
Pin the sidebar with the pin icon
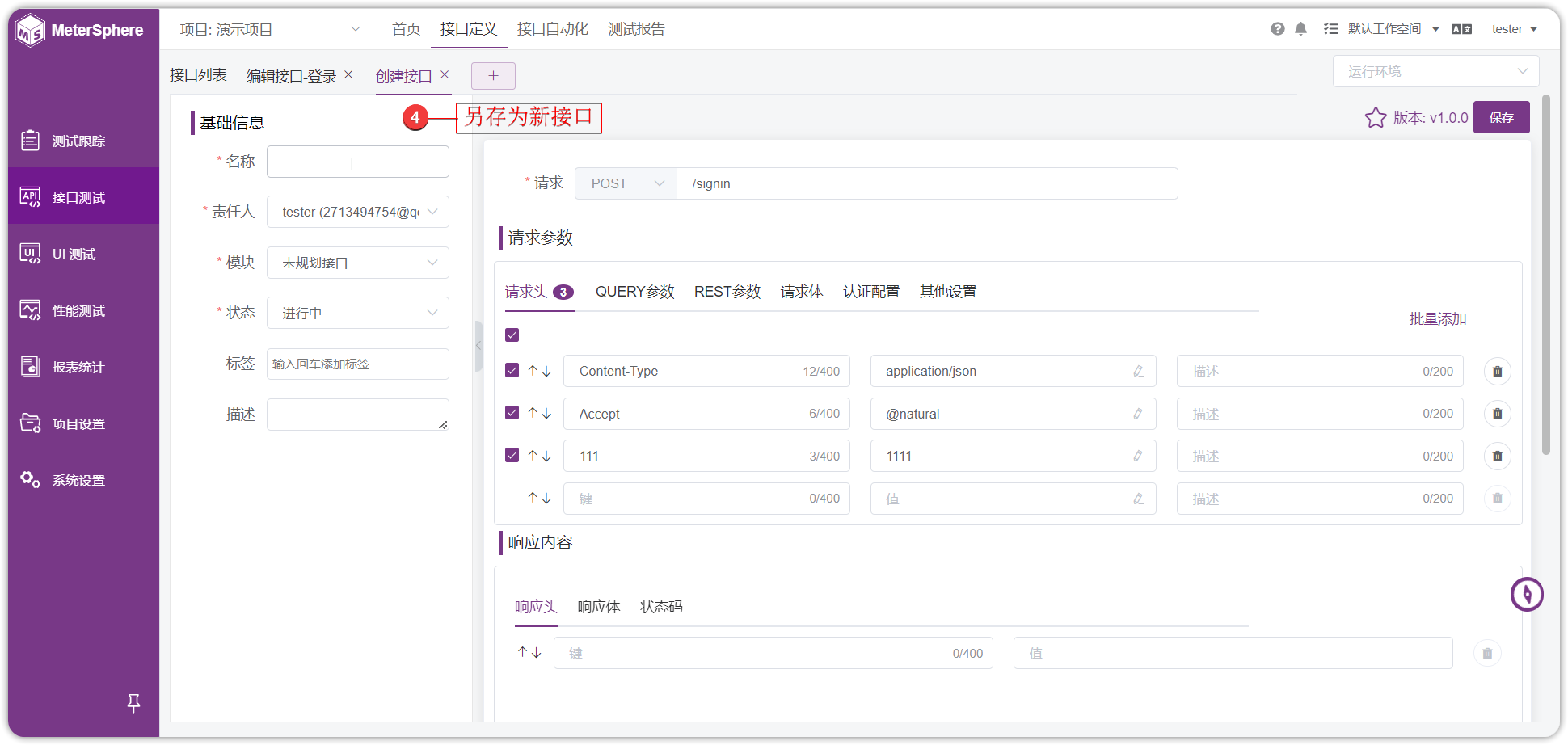coord(133,703)
